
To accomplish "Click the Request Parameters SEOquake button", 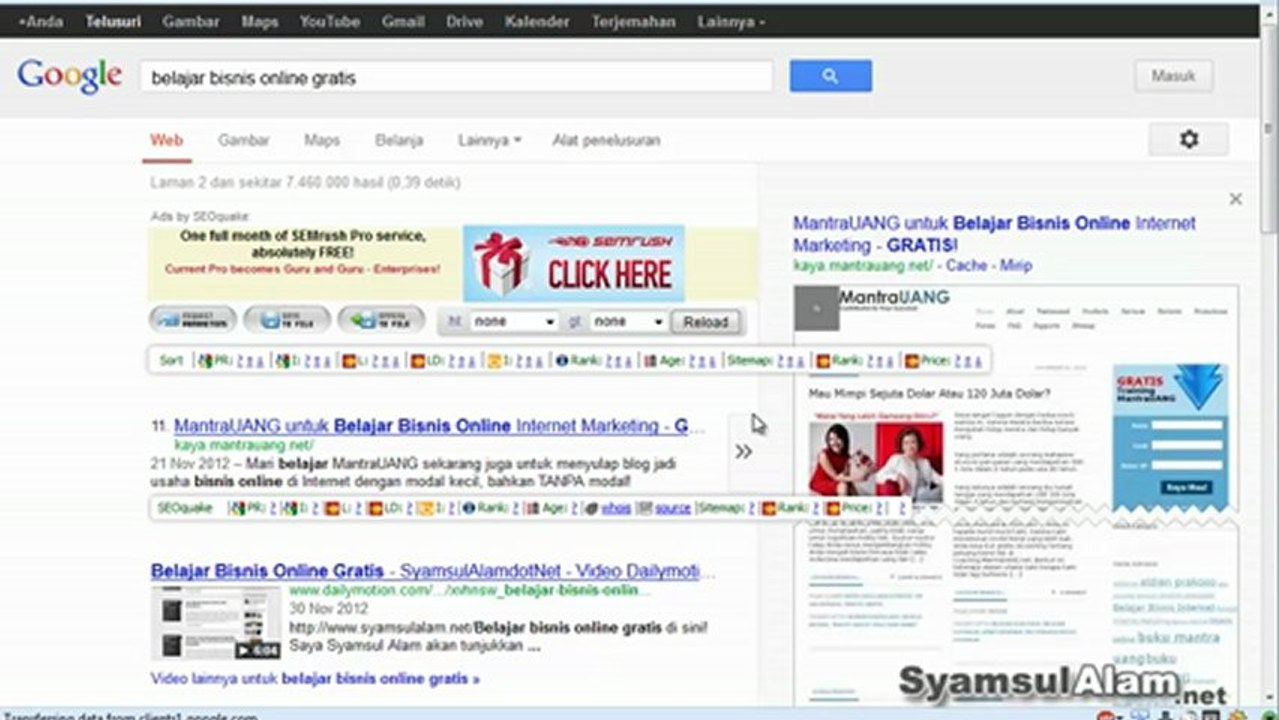I will pos(193,321).
